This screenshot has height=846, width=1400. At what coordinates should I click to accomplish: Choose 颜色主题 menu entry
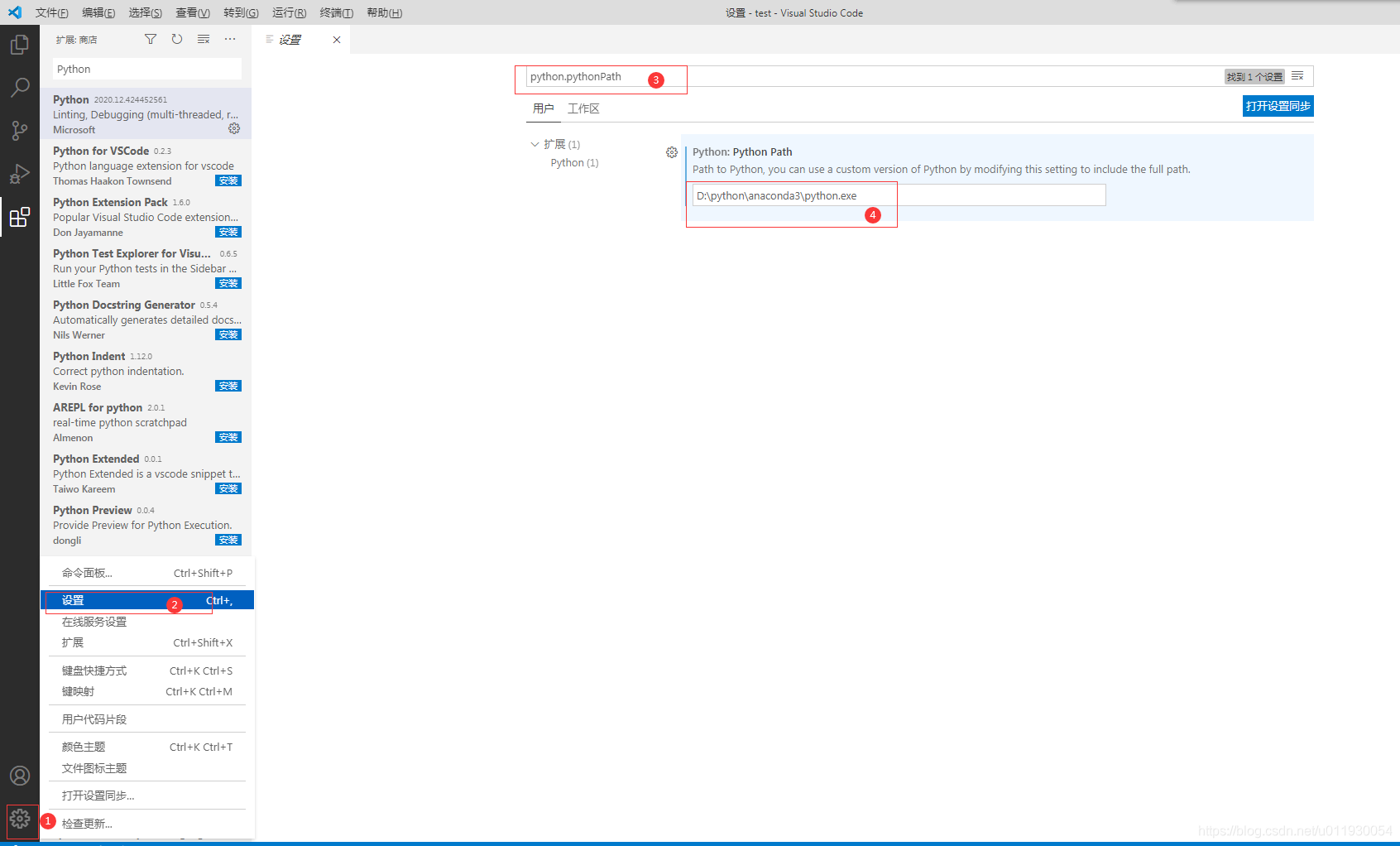click(x=147, y=747)
